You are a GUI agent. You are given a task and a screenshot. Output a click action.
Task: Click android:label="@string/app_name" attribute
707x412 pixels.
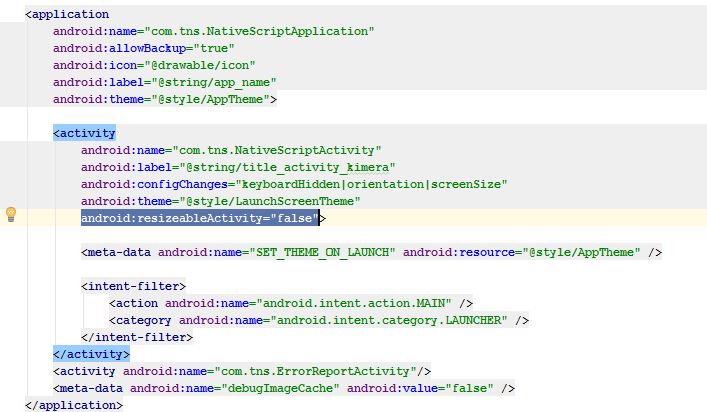(x=165, y=82)
